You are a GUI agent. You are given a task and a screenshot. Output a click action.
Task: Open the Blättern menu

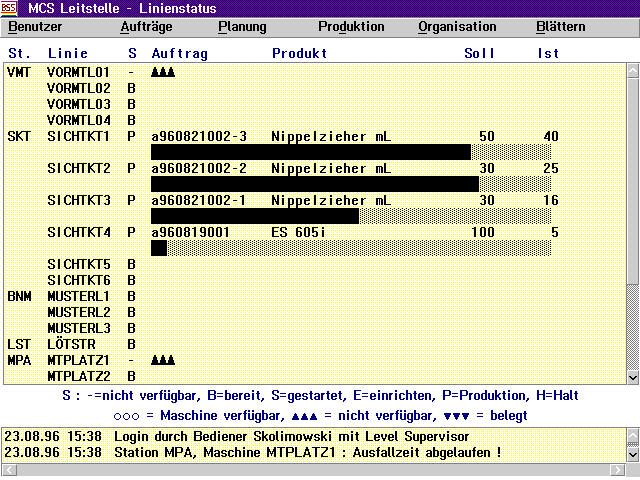[x=561, y=27]
